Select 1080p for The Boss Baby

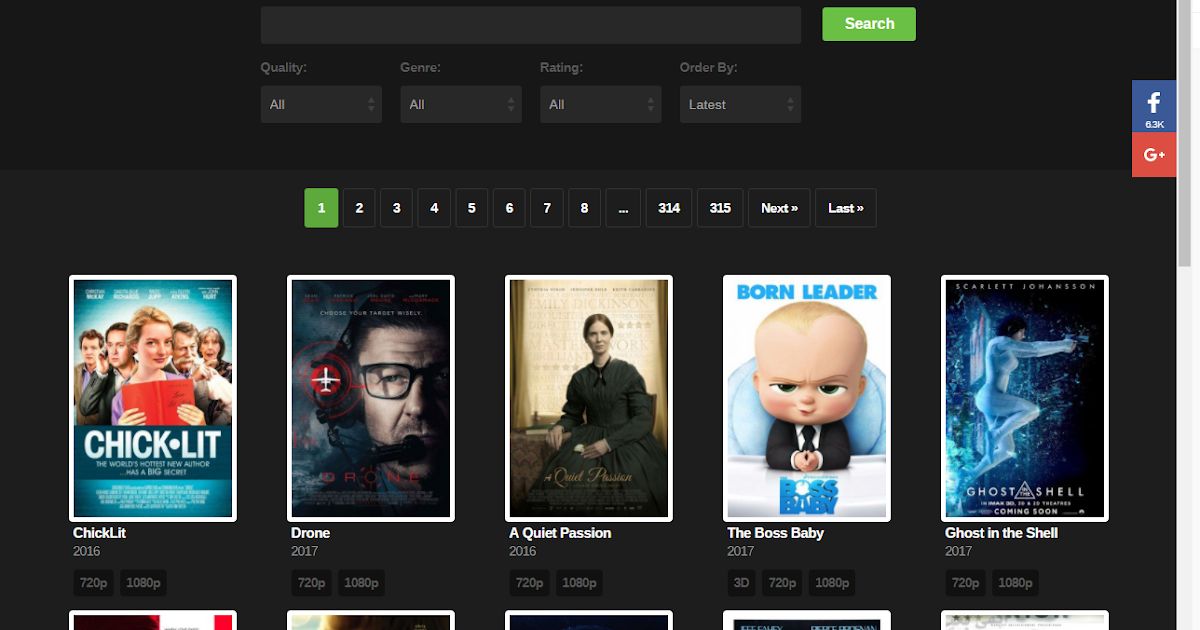coord(832,583)
